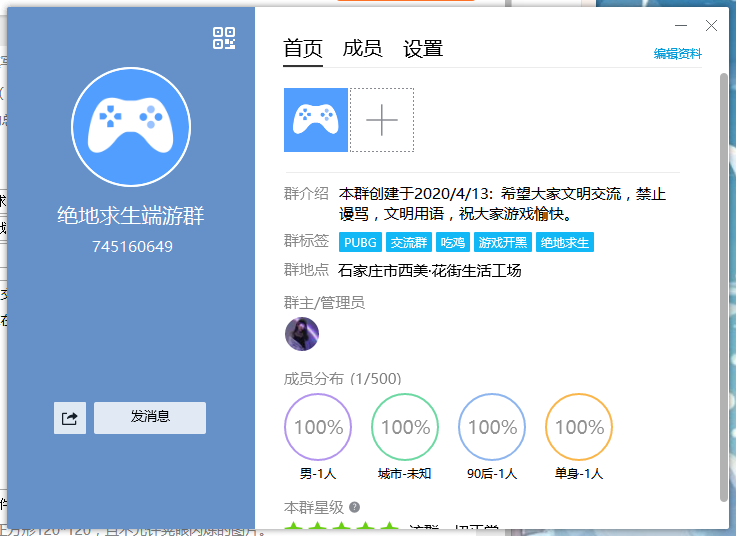Image resolution: width=736 pixels, height=536 pixels.
Task: Click the group number 745160649
Action: (x=132, y=246)
